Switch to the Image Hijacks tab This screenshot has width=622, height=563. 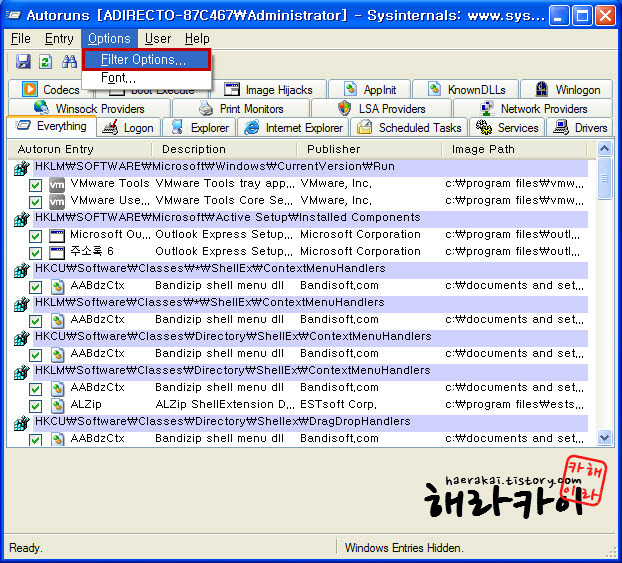point(269,90)
